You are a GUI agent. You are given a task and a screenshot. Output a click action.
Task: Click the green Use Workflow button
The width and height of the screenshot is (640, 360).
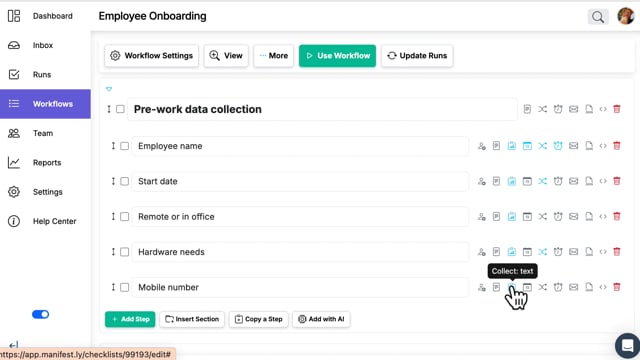tap(337, 56)
